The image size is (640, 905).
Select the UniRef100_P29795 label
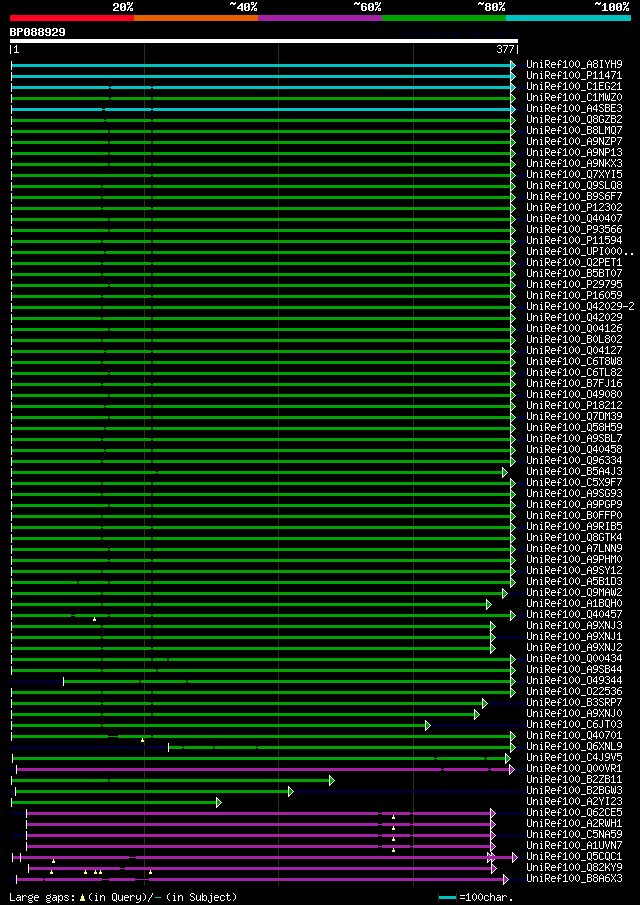(574, 284)
